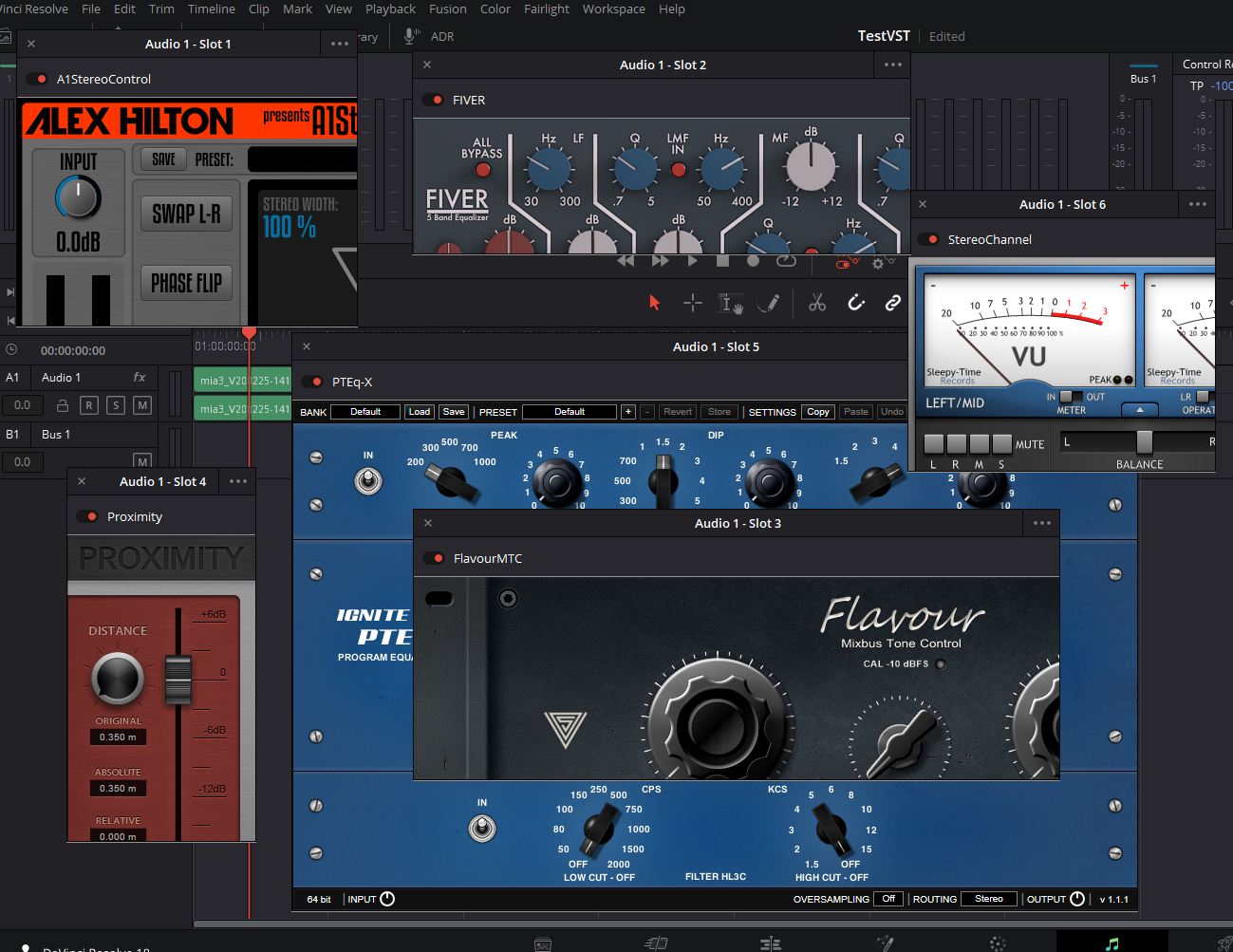Screen dimensions: 1233x952
Task: Toggle the FlavourMTC plugin enable switch
Action: tap(434, 558)
